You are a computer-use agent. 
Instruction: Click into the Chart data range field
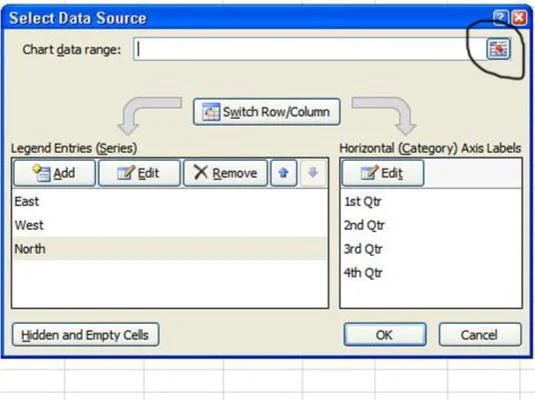click(x=309, y=49)
